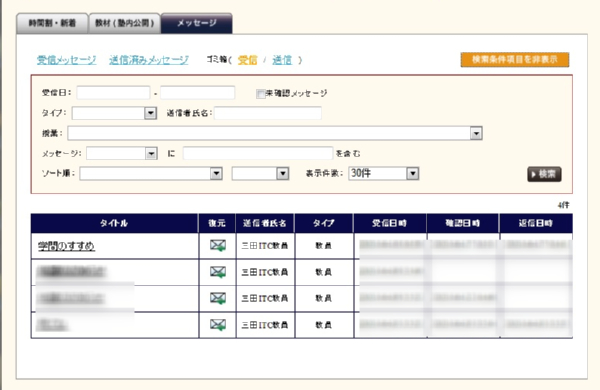Image resolution: width=600 pixels, height=390 pixels.
Task: Expand the 授業 dropdown list
Action: click(x=275, y=133)
